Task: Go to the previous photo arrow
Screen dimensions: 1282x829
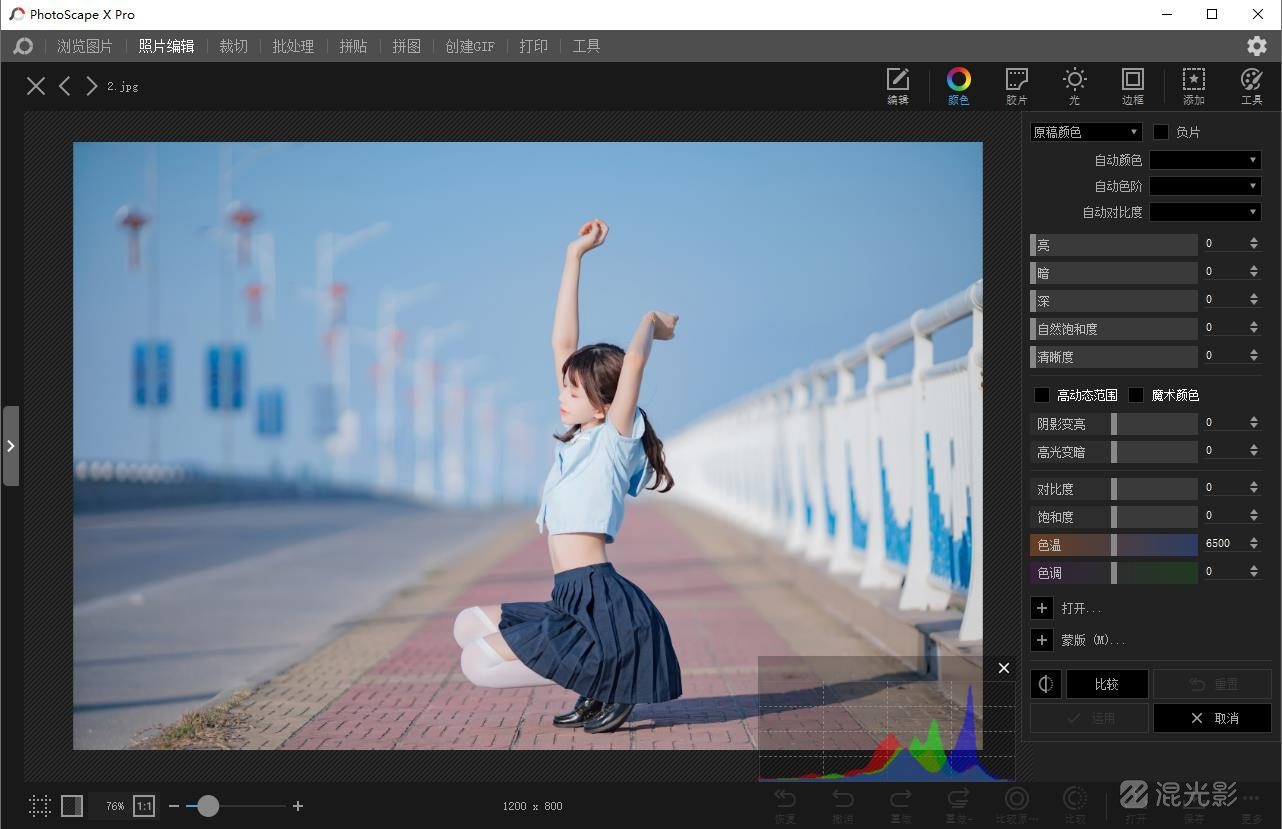Action: [64, 86]
